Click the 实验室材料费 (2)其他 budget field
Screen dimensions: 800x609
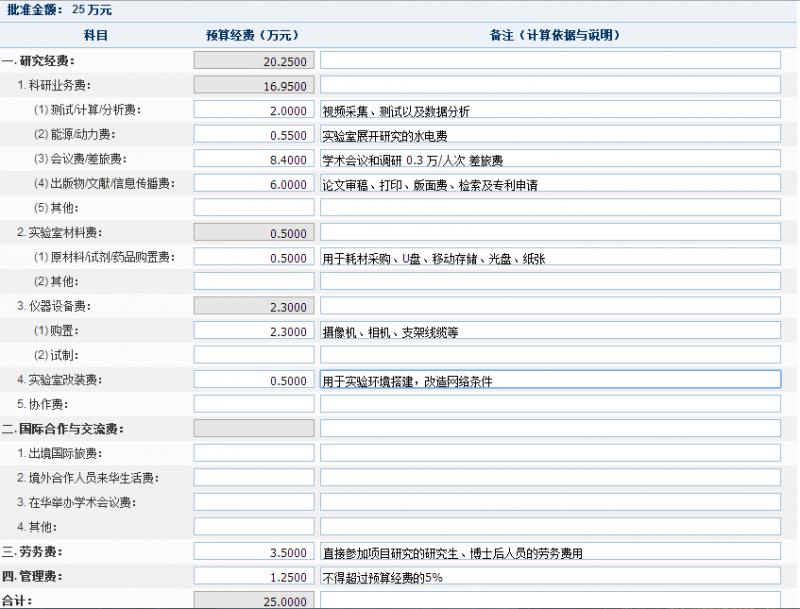tap(254, 282)
